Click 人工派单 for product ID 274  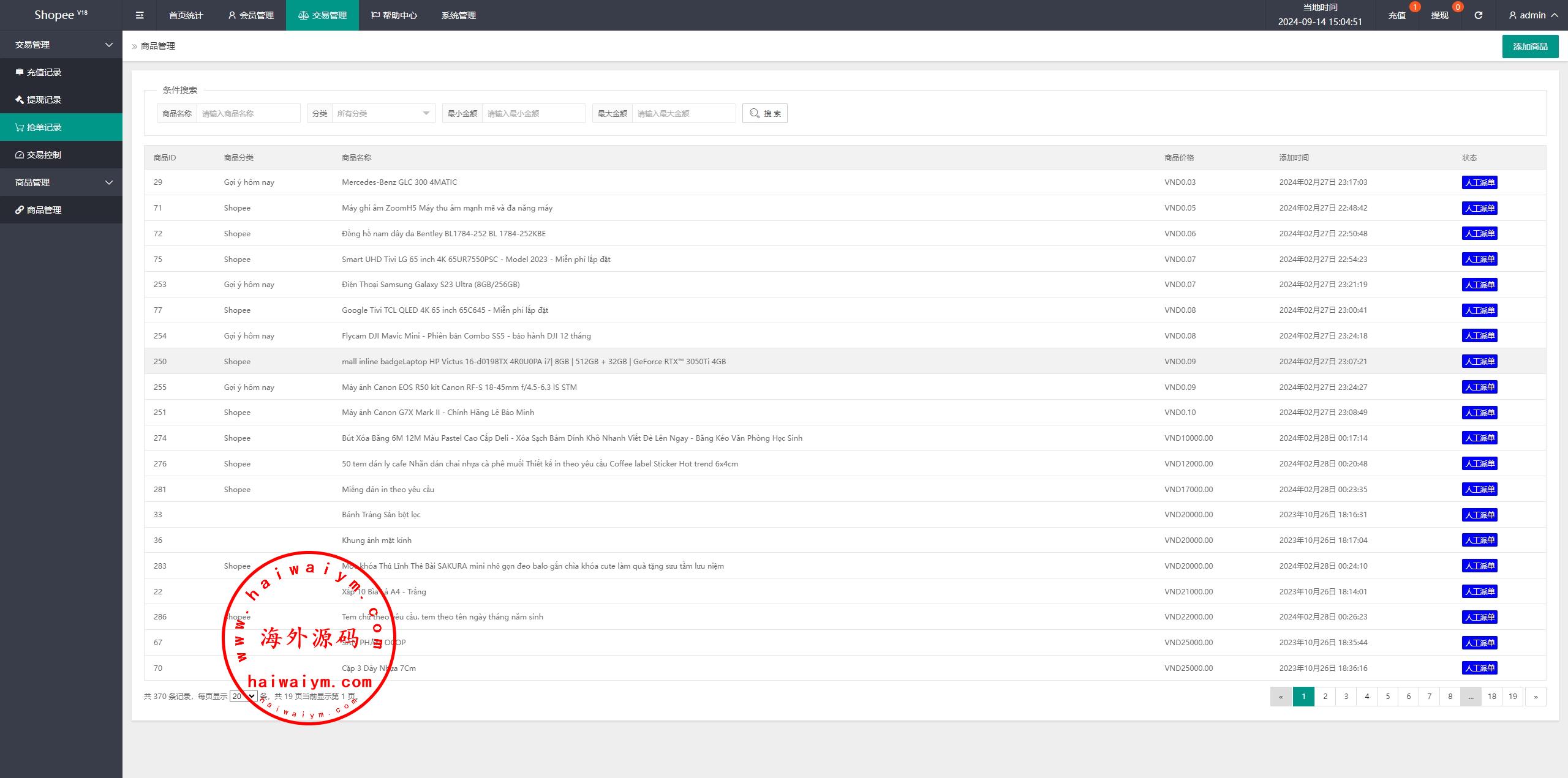1480,438
